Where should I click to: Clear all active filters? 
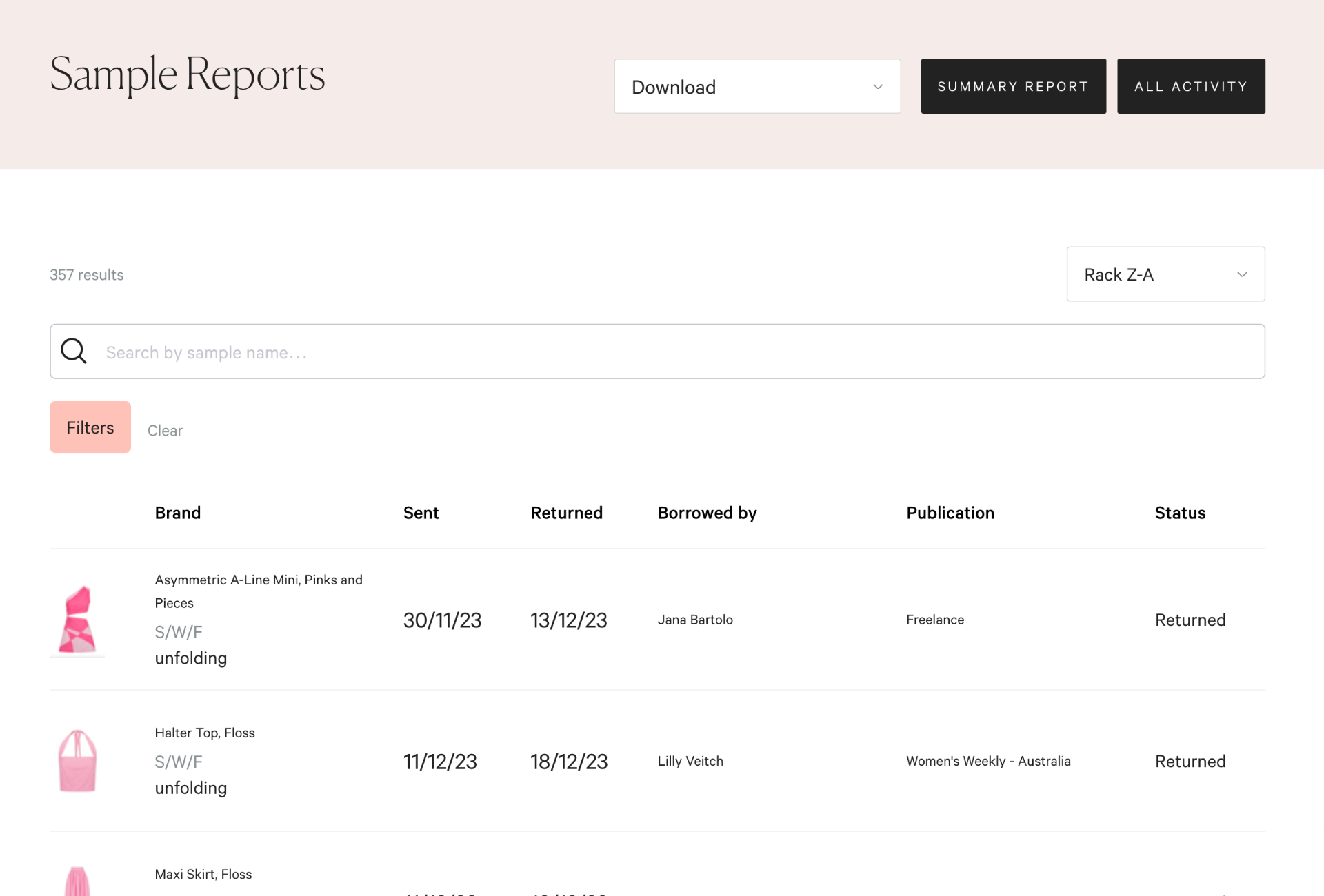pyautogui.click(x=165, y=430)
